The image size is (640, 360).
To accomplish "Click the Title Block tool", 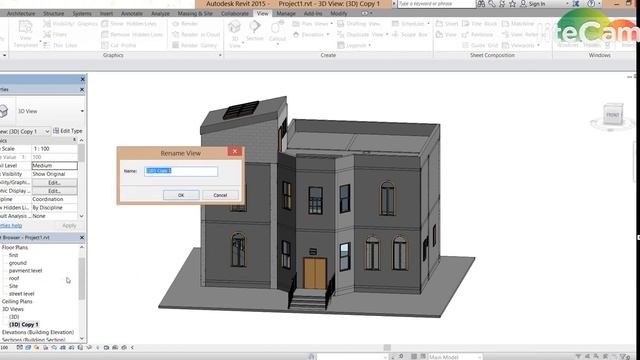I will pos(480,24).
